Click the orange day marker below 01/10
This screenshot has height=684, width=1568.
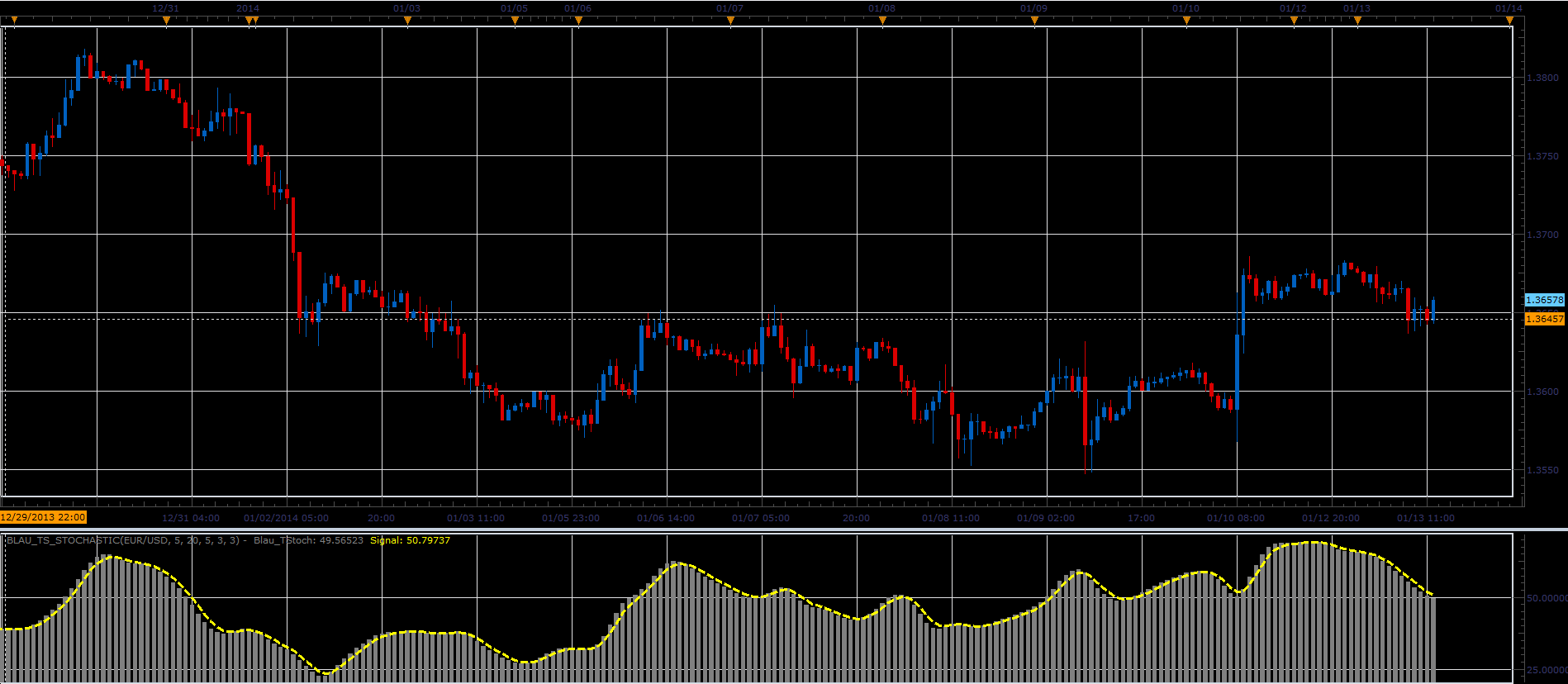(x=1186, y=20)
